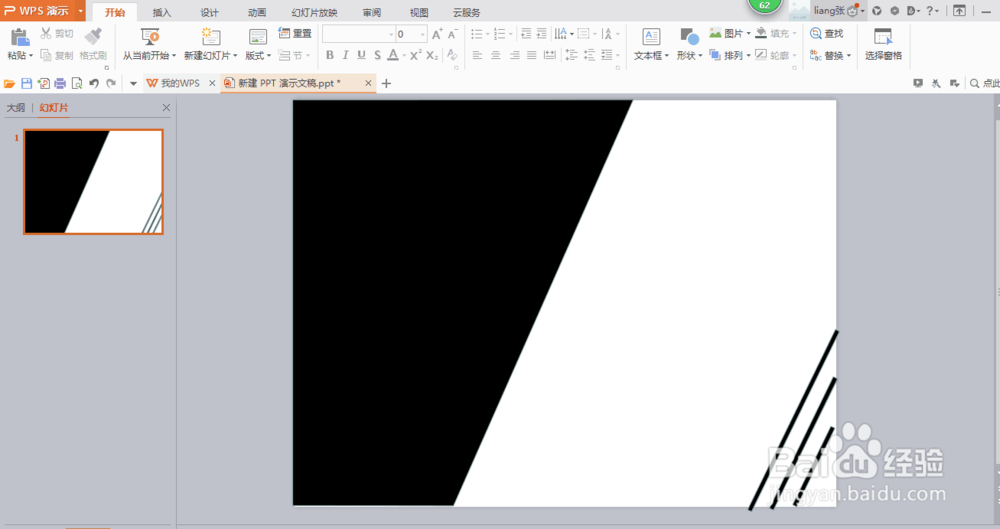Click the distributed alignment icon

[550, 56]
